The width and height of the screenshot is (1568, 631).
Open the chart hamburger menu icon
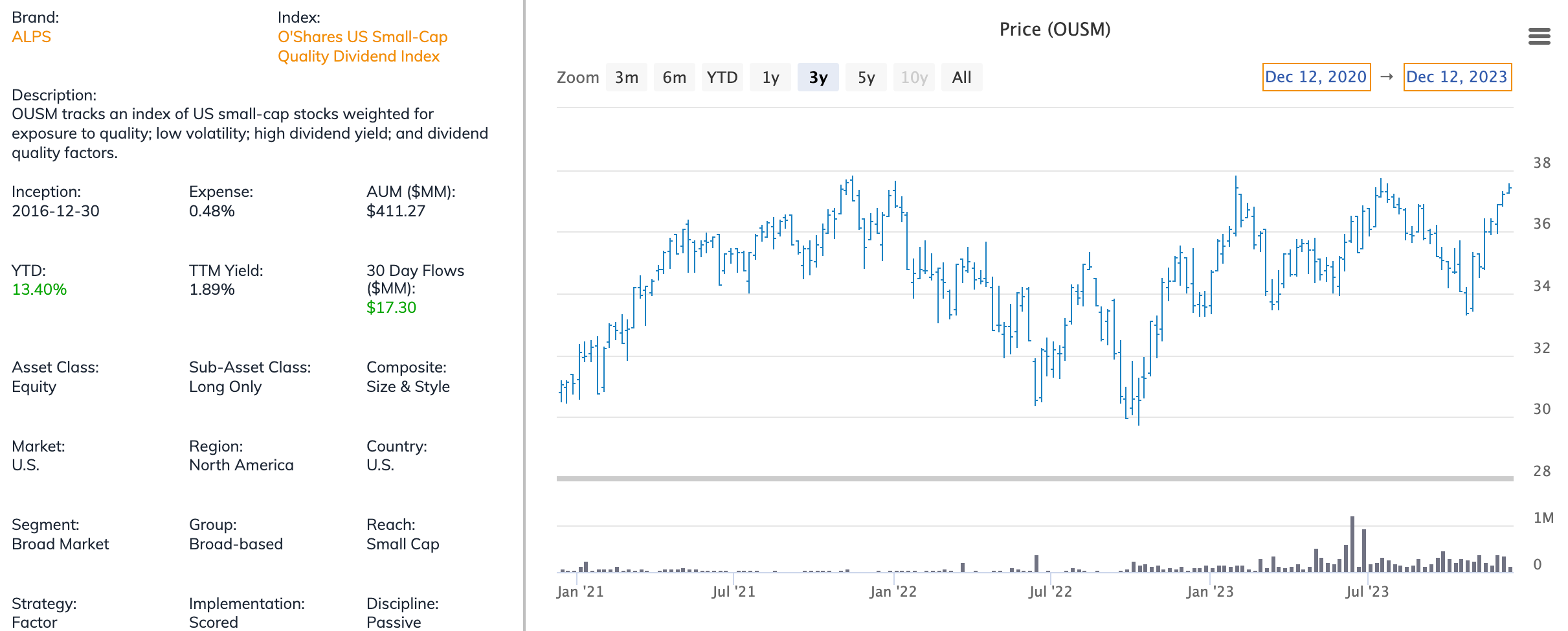(x=1539, y=36)
